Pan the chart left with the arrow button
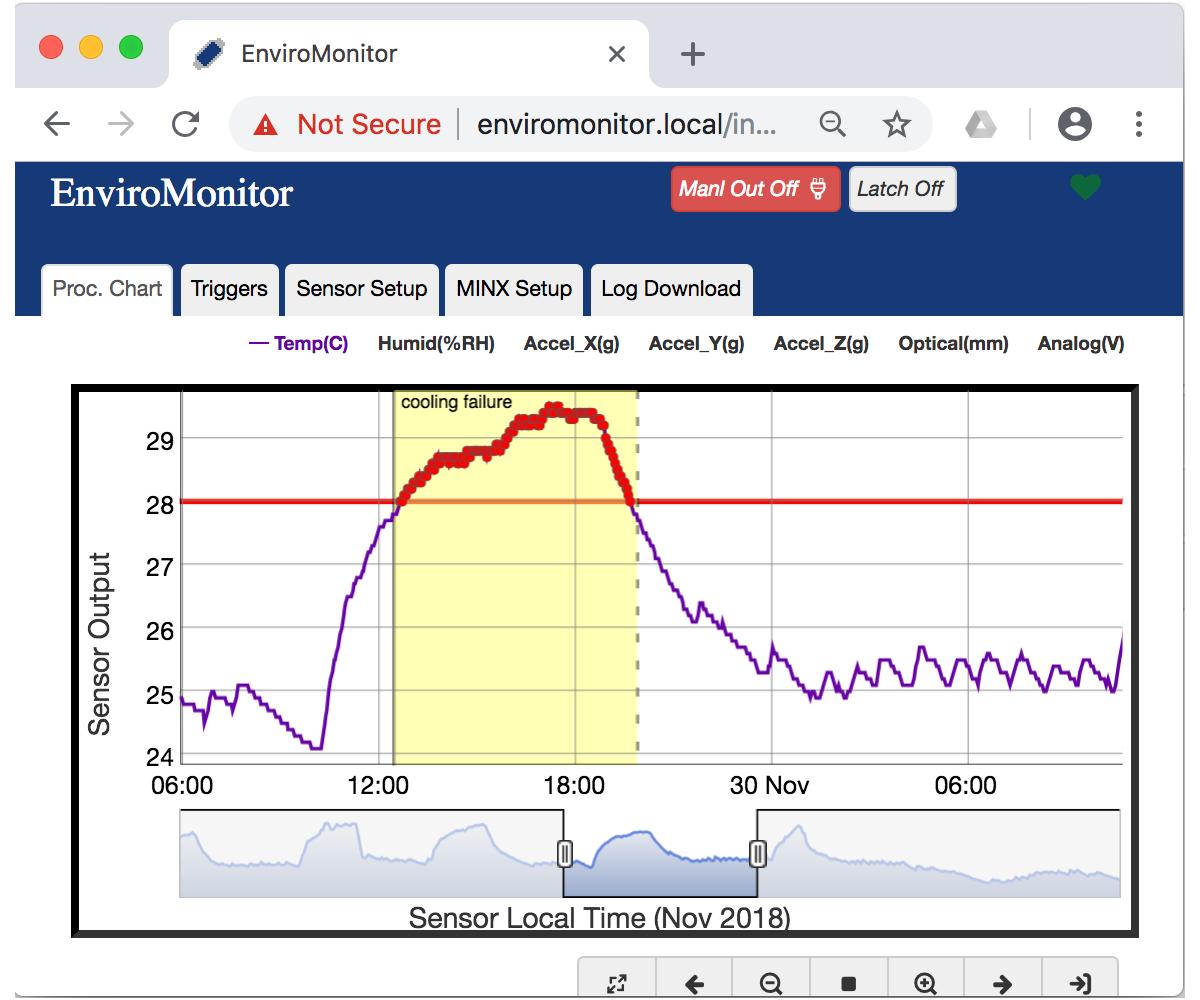This screenshot has width=1200, height=1000. (694, 983)
